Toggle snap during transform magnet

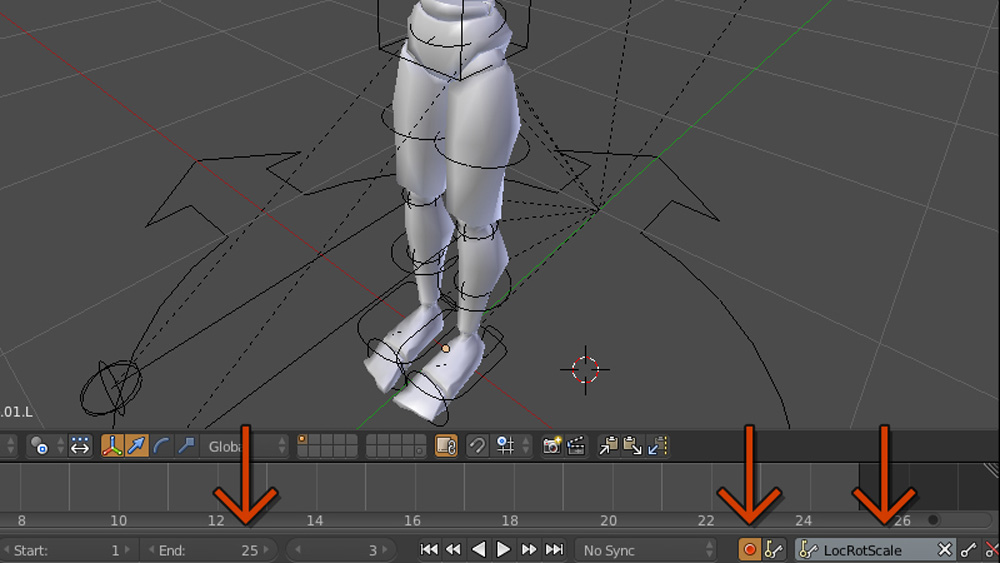[x=478, y=446]
